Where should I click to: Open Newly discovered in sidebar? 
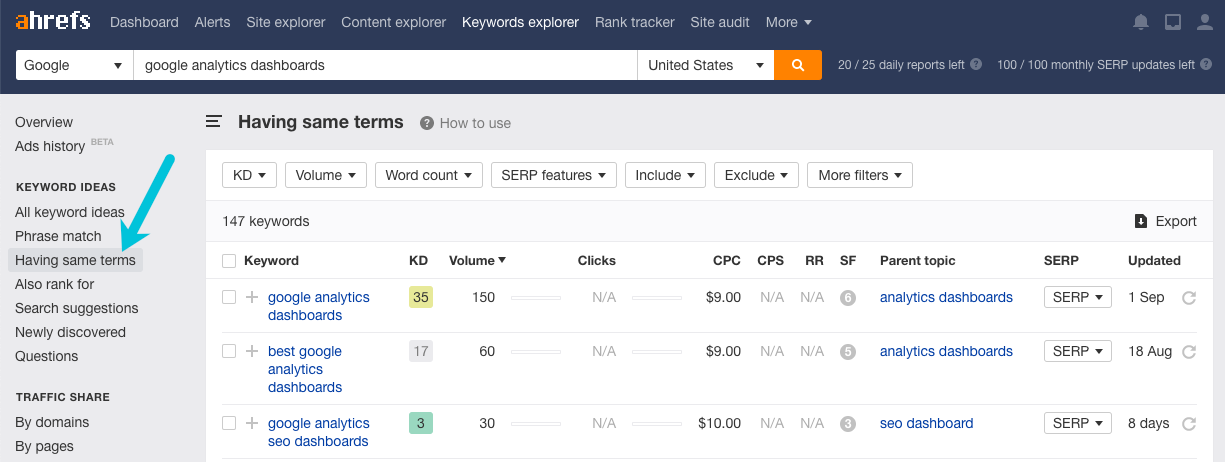pos(70,332)
